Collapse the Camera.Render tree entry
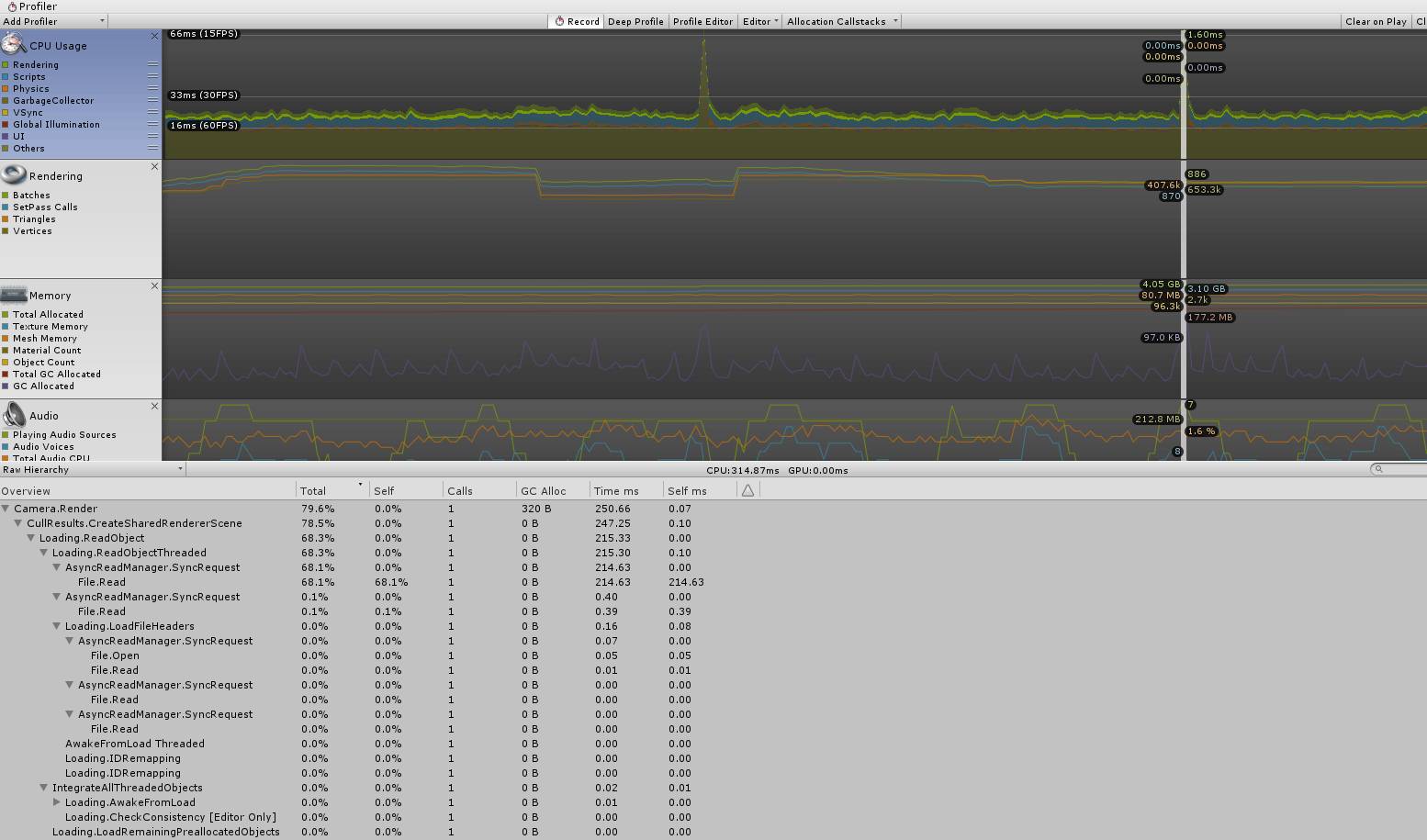Viewport: 1427px width, 840px height. pos(6,508)
